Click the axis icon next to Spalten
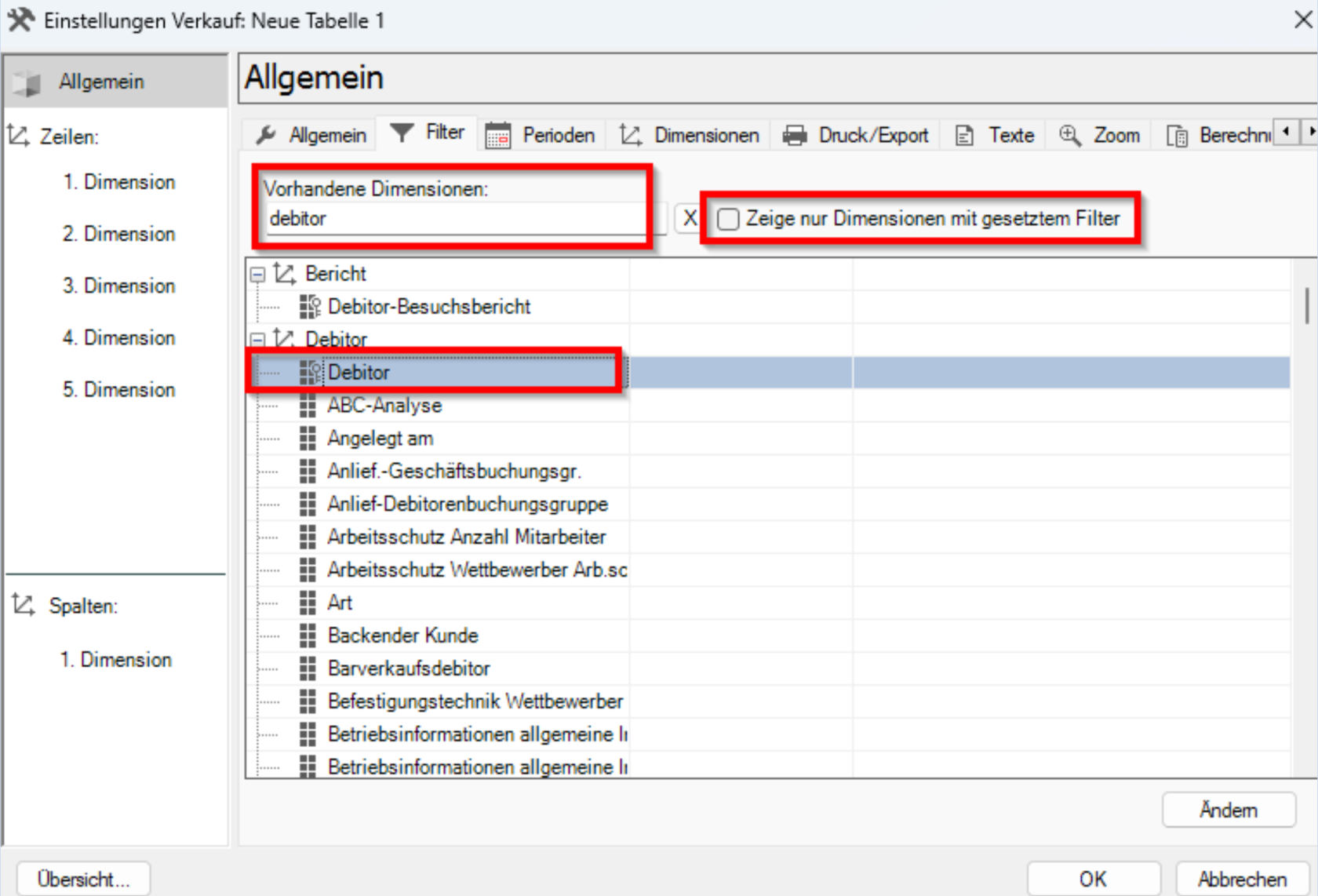The image size is (1318, 896). pyautogui.click(x=24, y=605)
